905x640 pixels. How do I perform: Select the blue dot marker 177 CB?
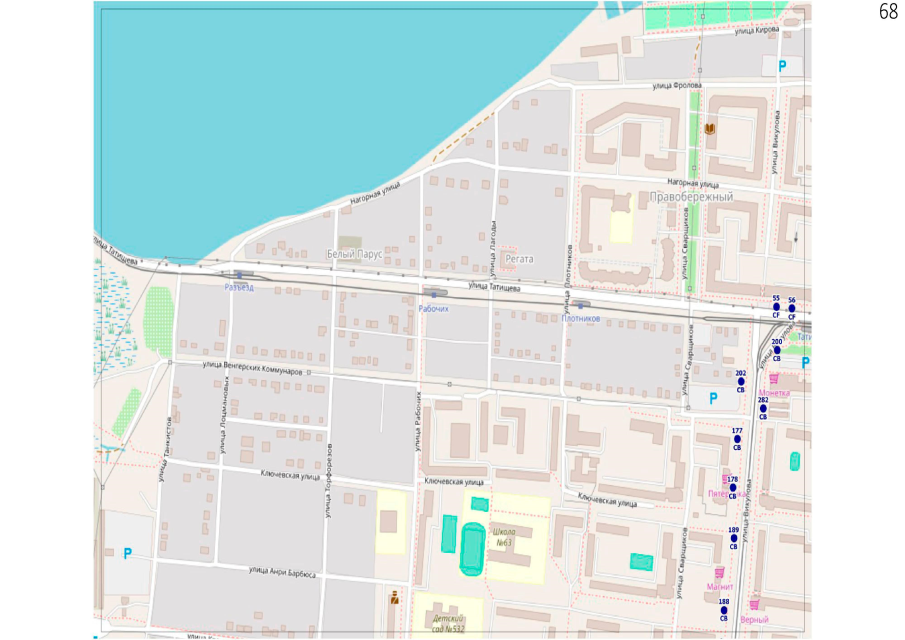pyautogui.click(x=737, y=439)
